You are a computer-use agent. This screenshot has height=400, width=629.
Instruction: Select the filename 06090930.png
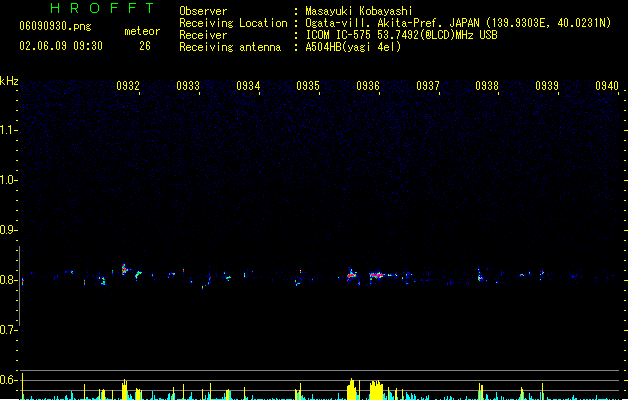(55, 26)
